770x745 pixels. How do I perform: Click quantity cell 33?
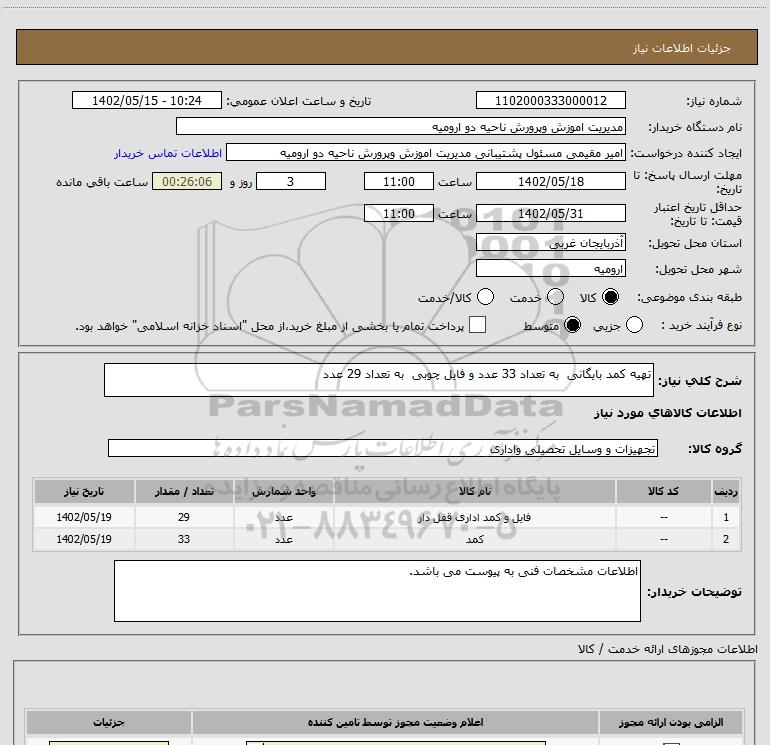coord(184,539)
